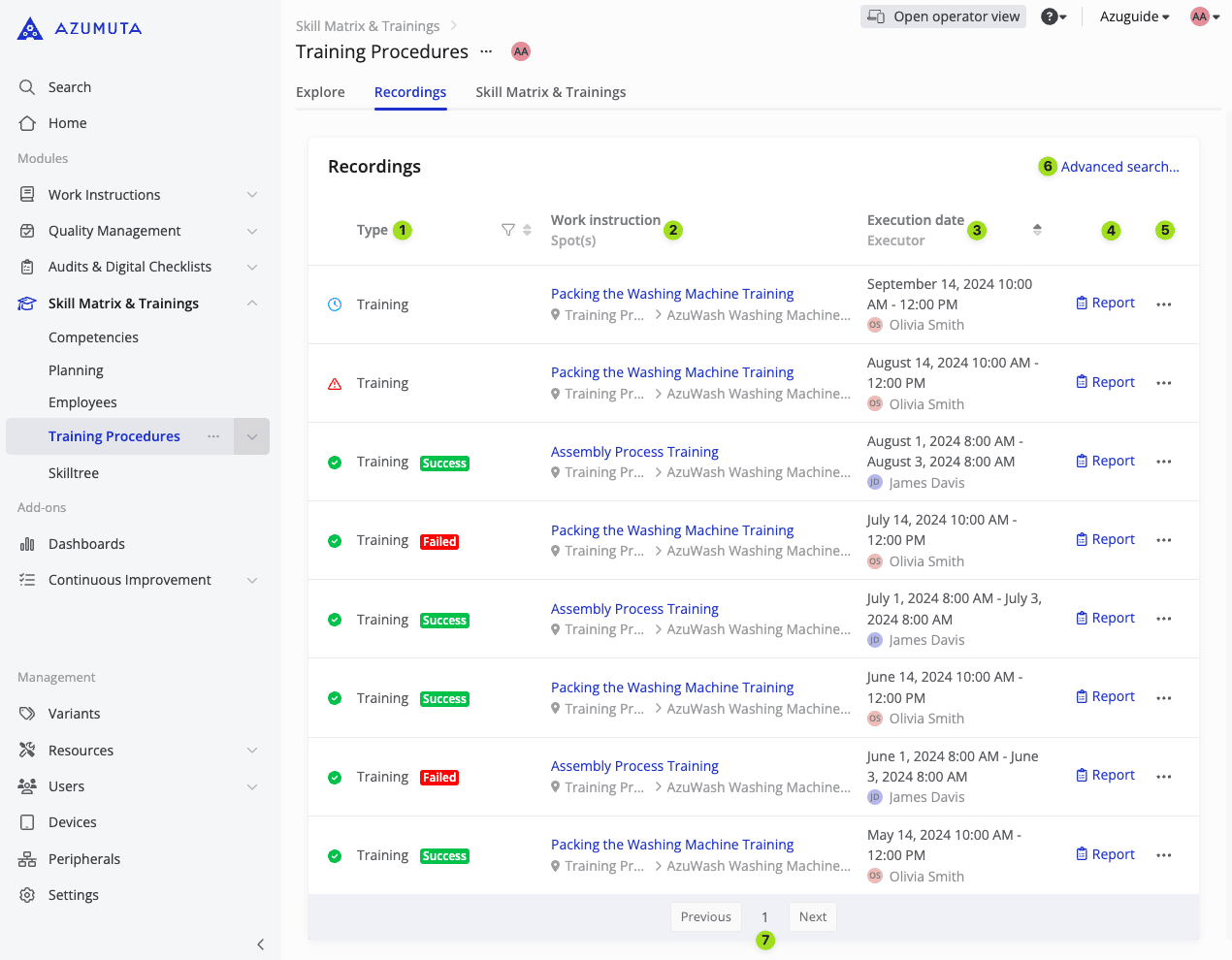Open the Azuguide dropdown
1232x960 pixels.
[x=1131, y=16]
